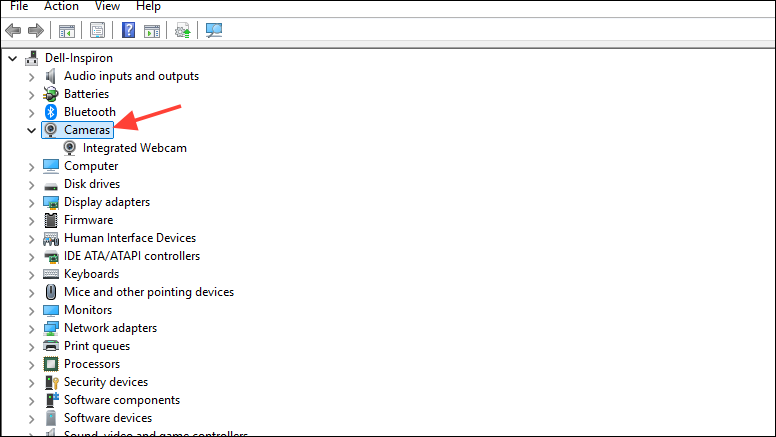Collapse the Dell-Inspiron root node
776x437 pixels.
click(x=13, y=58)
